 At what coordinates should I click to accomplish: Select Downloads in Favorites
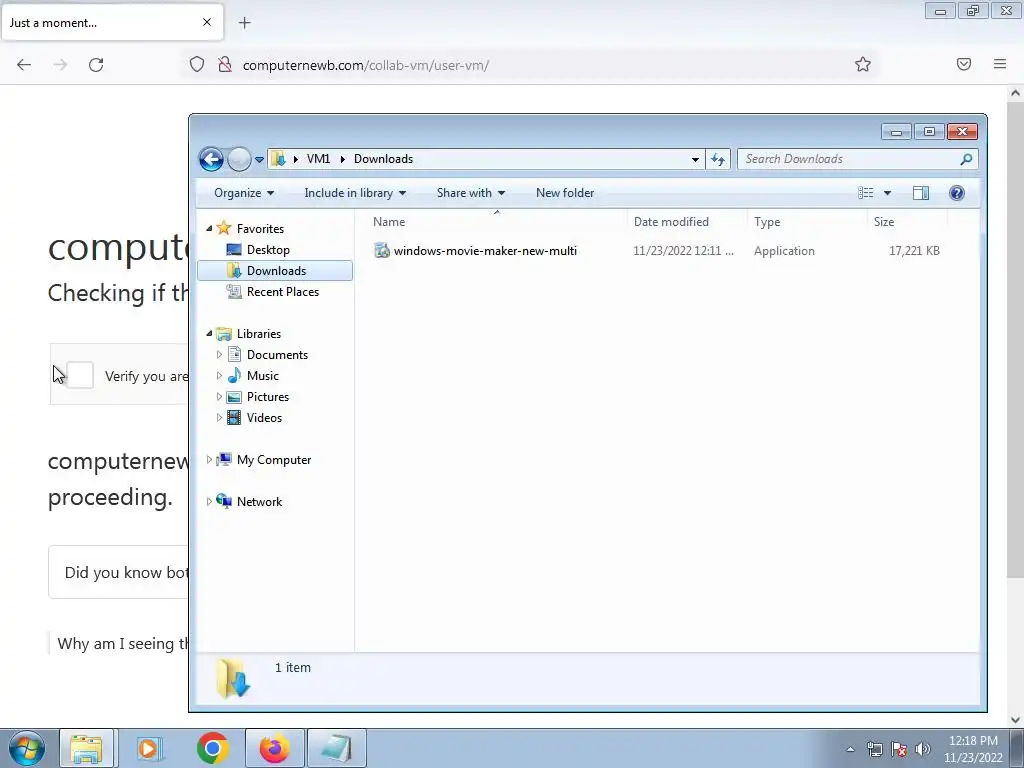(x=275, y=270)
